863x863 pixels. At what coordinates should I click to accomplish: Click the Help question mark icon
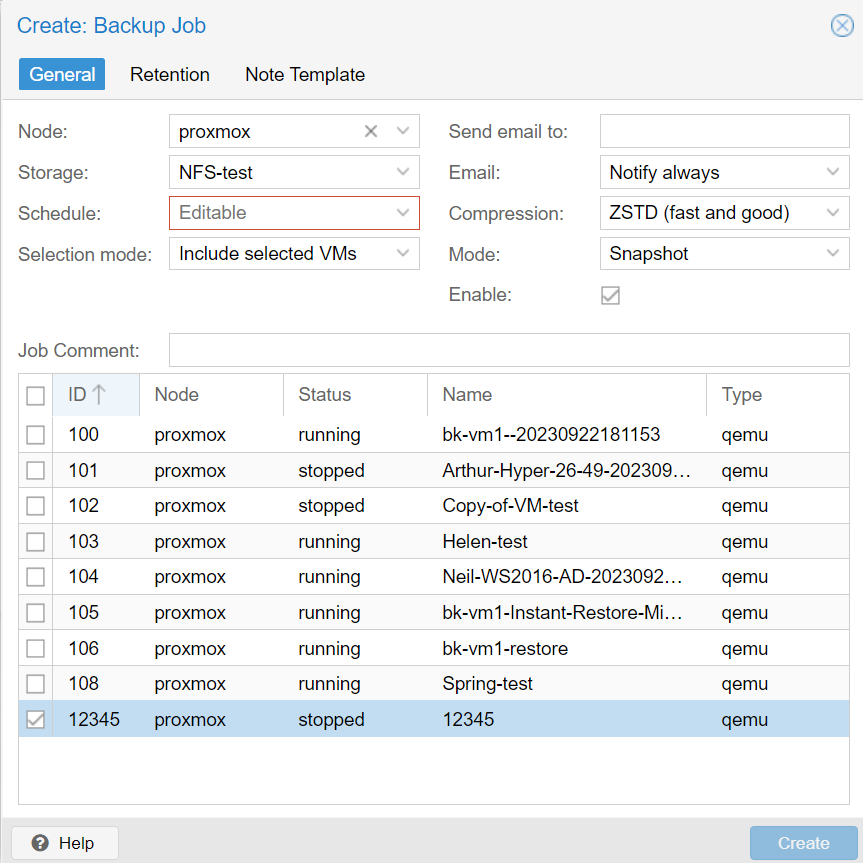coord(40,843)
